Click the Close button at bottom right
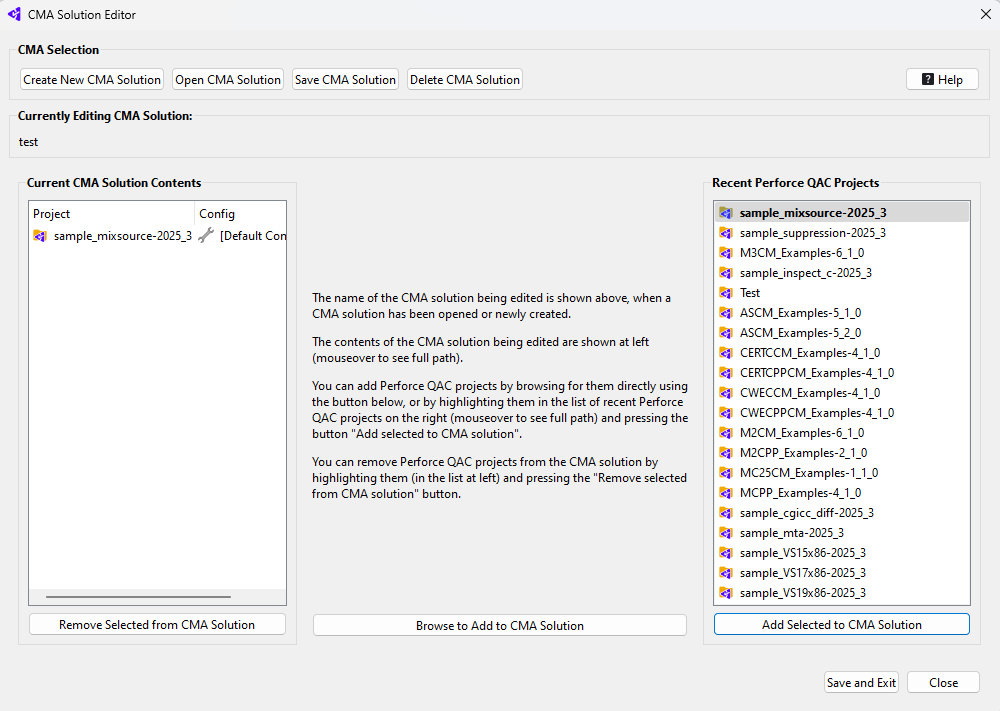 pyautogui.click(x=943, y=682)
